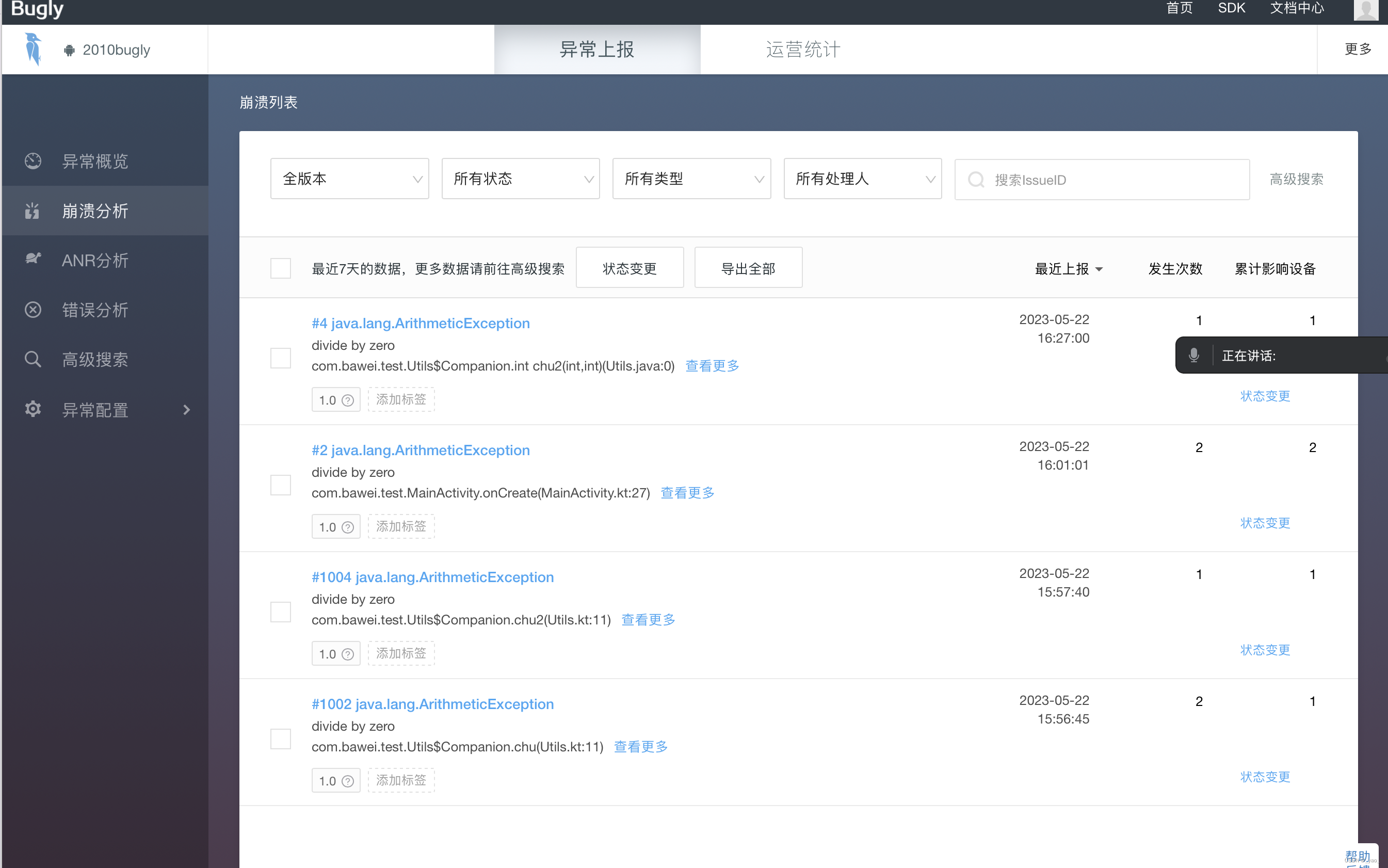Viewport: 1388px width, 868px height.
Task: Select 高级搜索 in the sidebar
Action: tap(105, 359)
